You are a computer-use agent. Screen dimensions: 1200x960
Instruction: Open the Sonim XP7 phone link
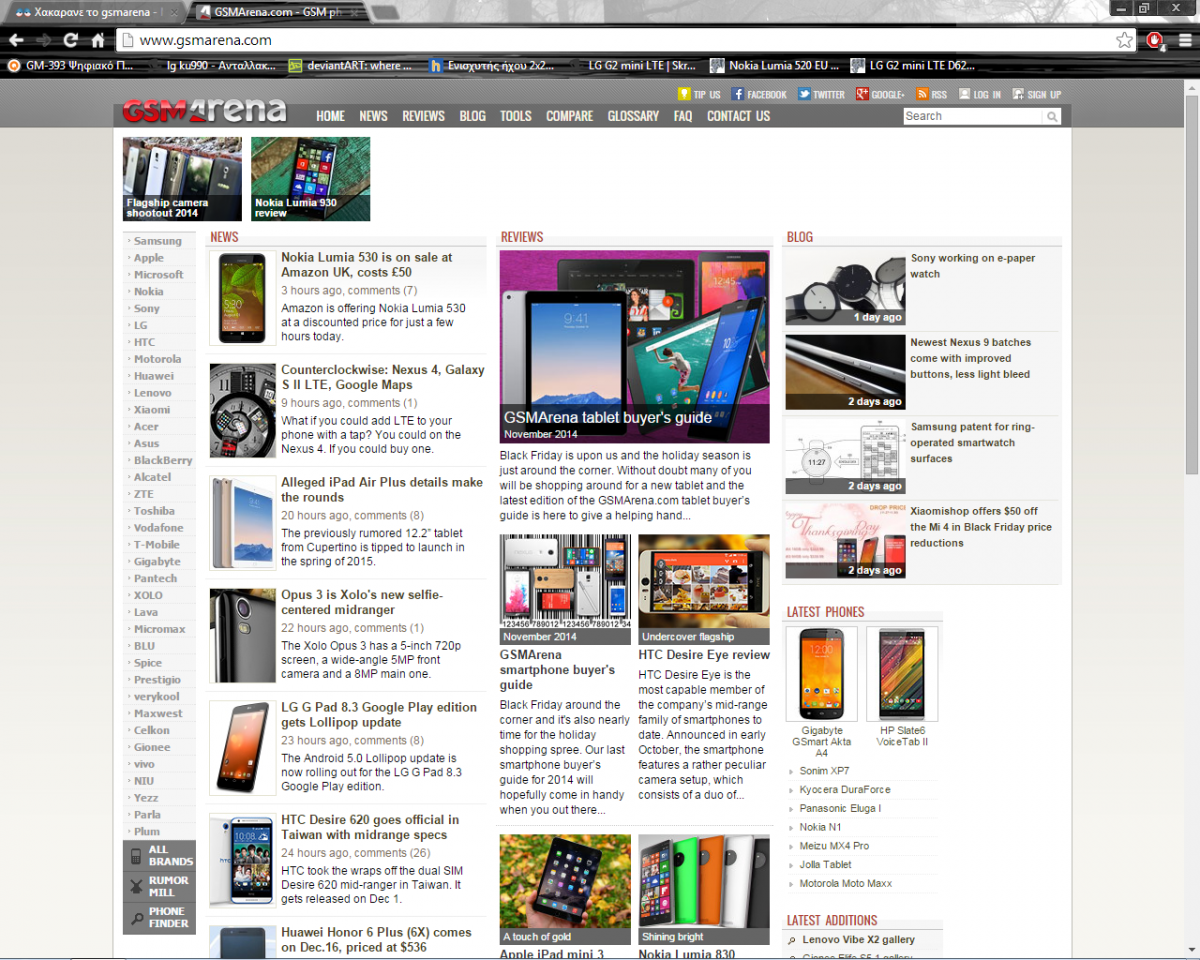(825, 771)
